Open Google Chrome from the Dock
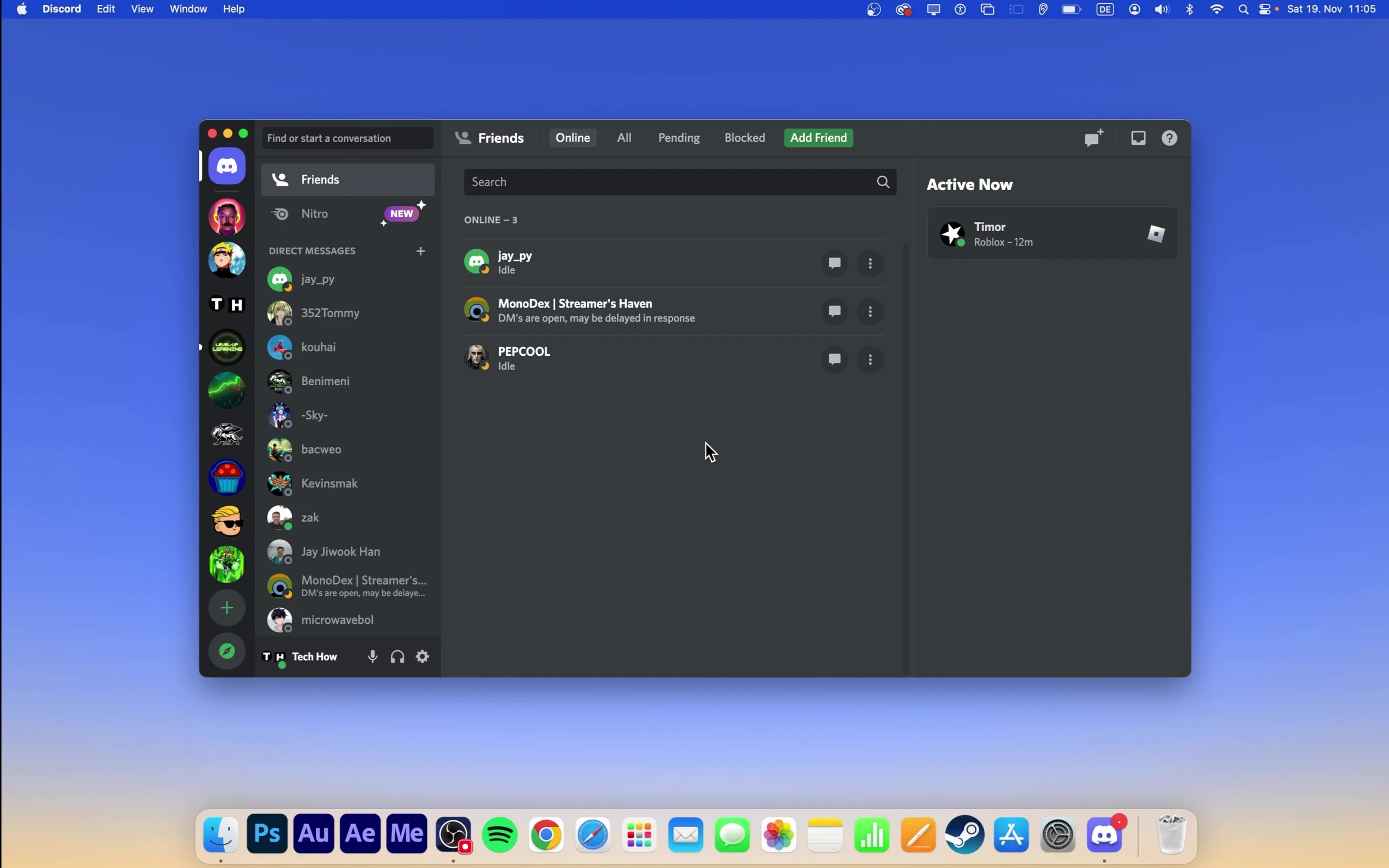This screenshot has width=1389, height=868. click(546, 835)
